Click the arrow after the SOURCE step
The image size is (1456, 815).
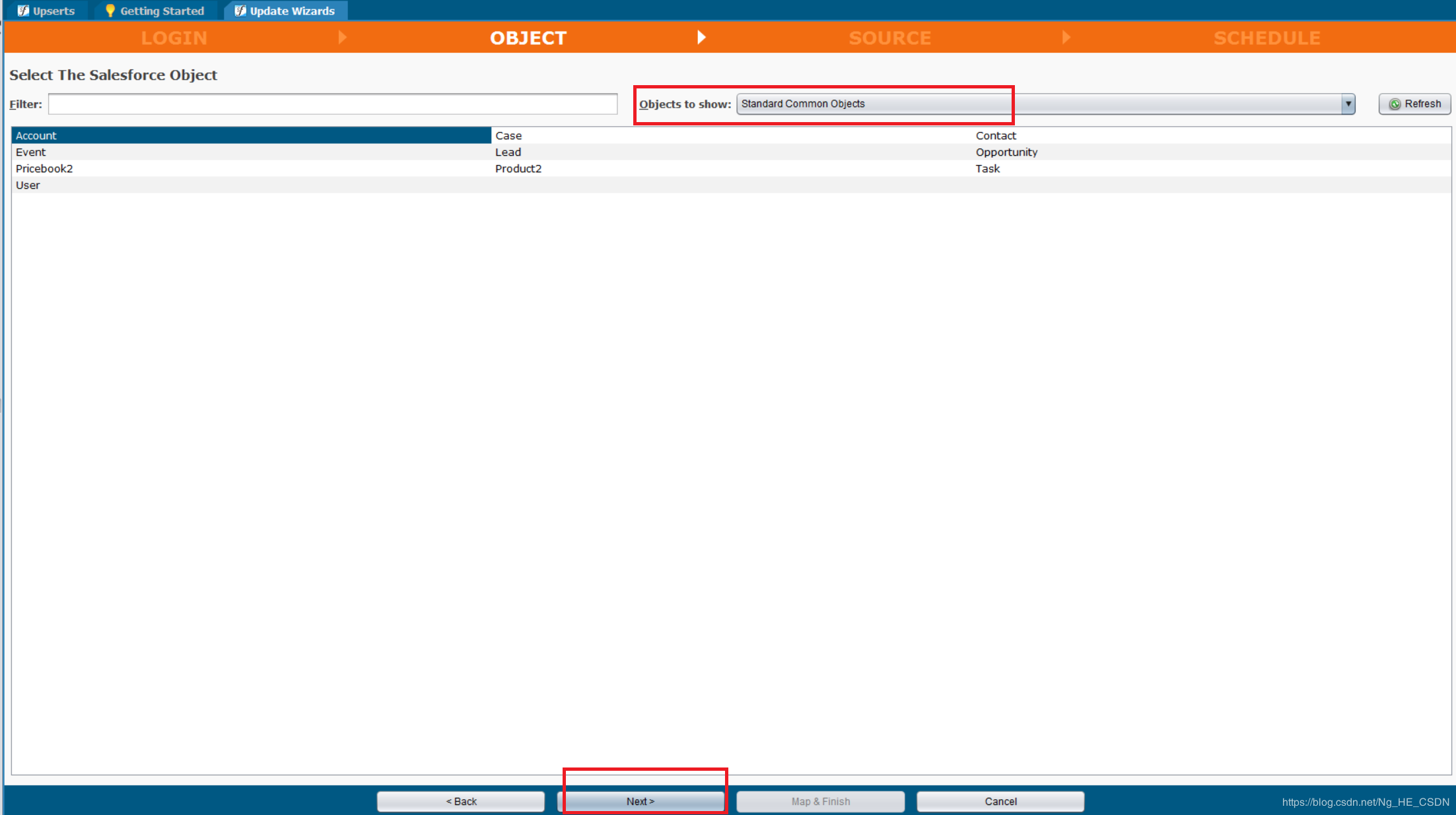tap(1066, 37)
